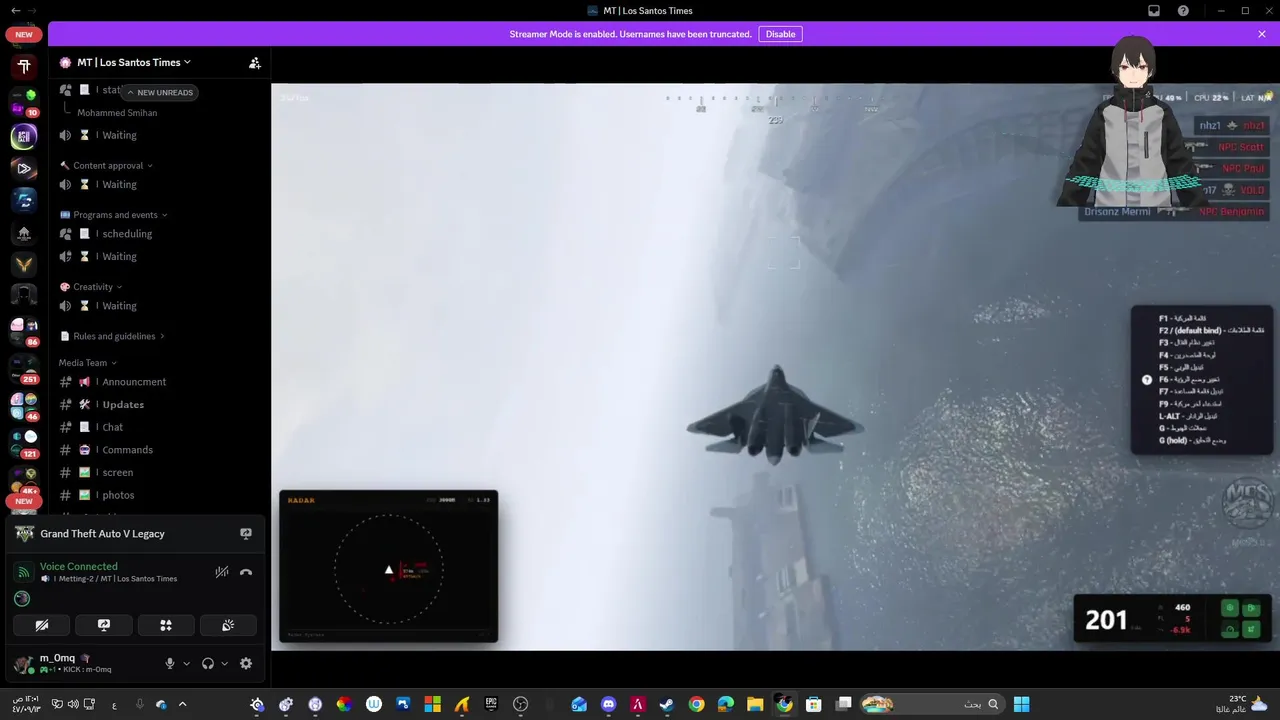Open the server folder with 10 badge
This screenshot has height=720, width=1280.
pos(24,103)
